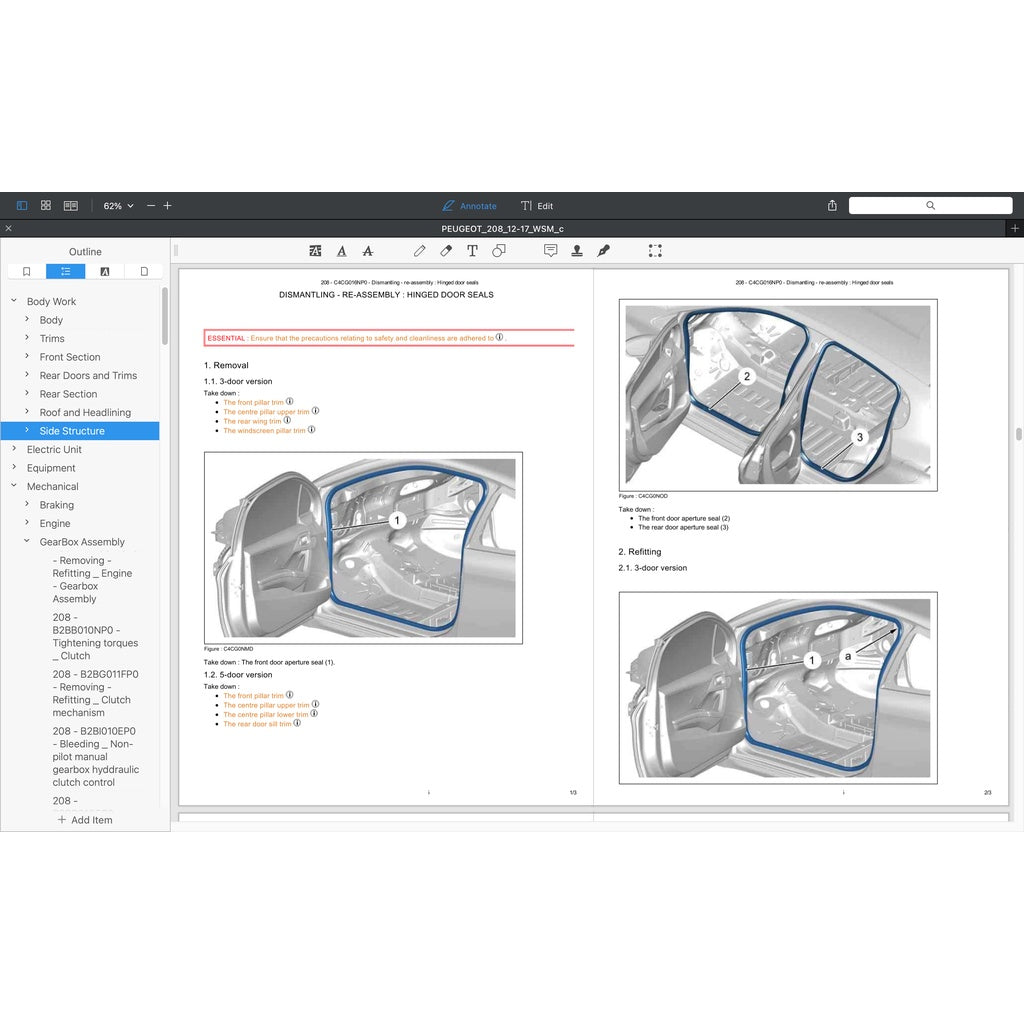Image resolution: width=1024 pixels, height=1024 pixels.
Task: Collapse the Body Work outline section
Action: pyautogui.click(x=14, y=301)
